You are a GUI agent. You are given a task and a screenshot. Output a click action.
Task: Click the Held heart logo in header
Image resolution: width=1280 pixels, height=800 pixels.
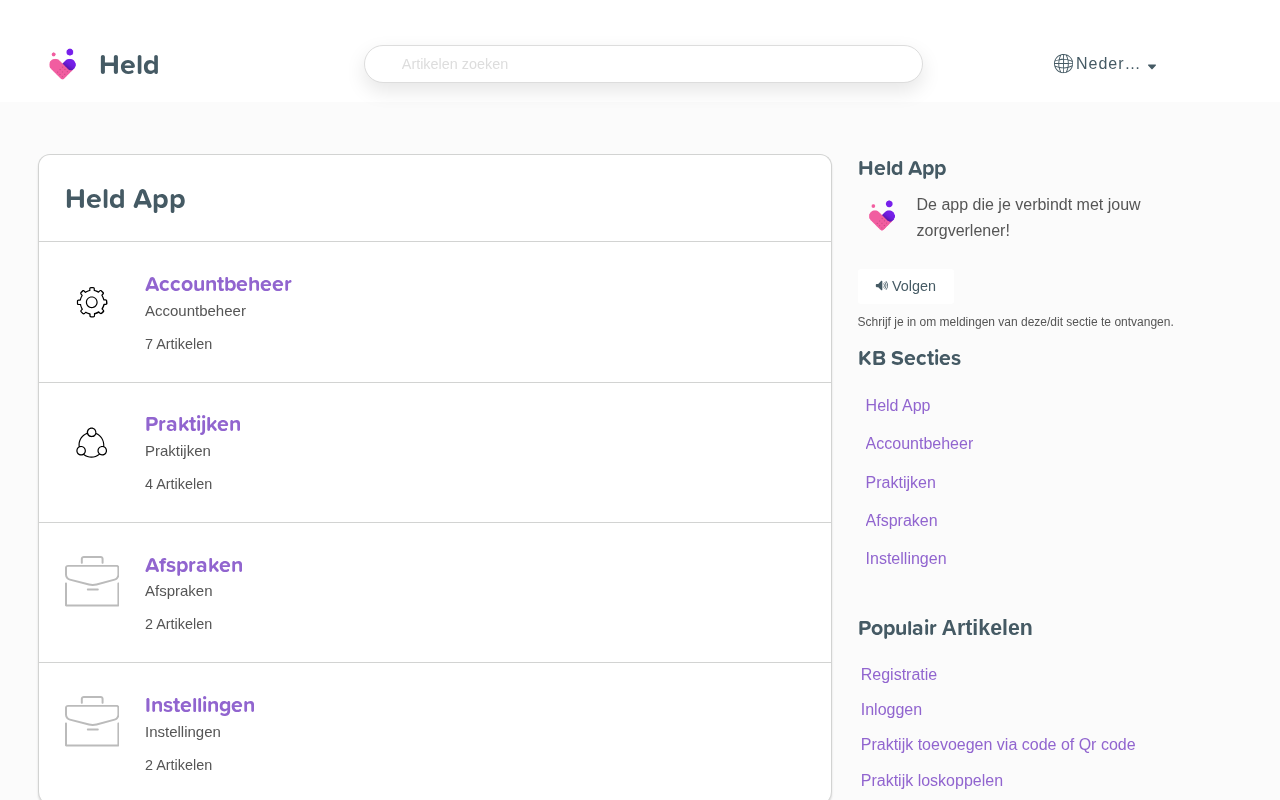pos(63,65)
